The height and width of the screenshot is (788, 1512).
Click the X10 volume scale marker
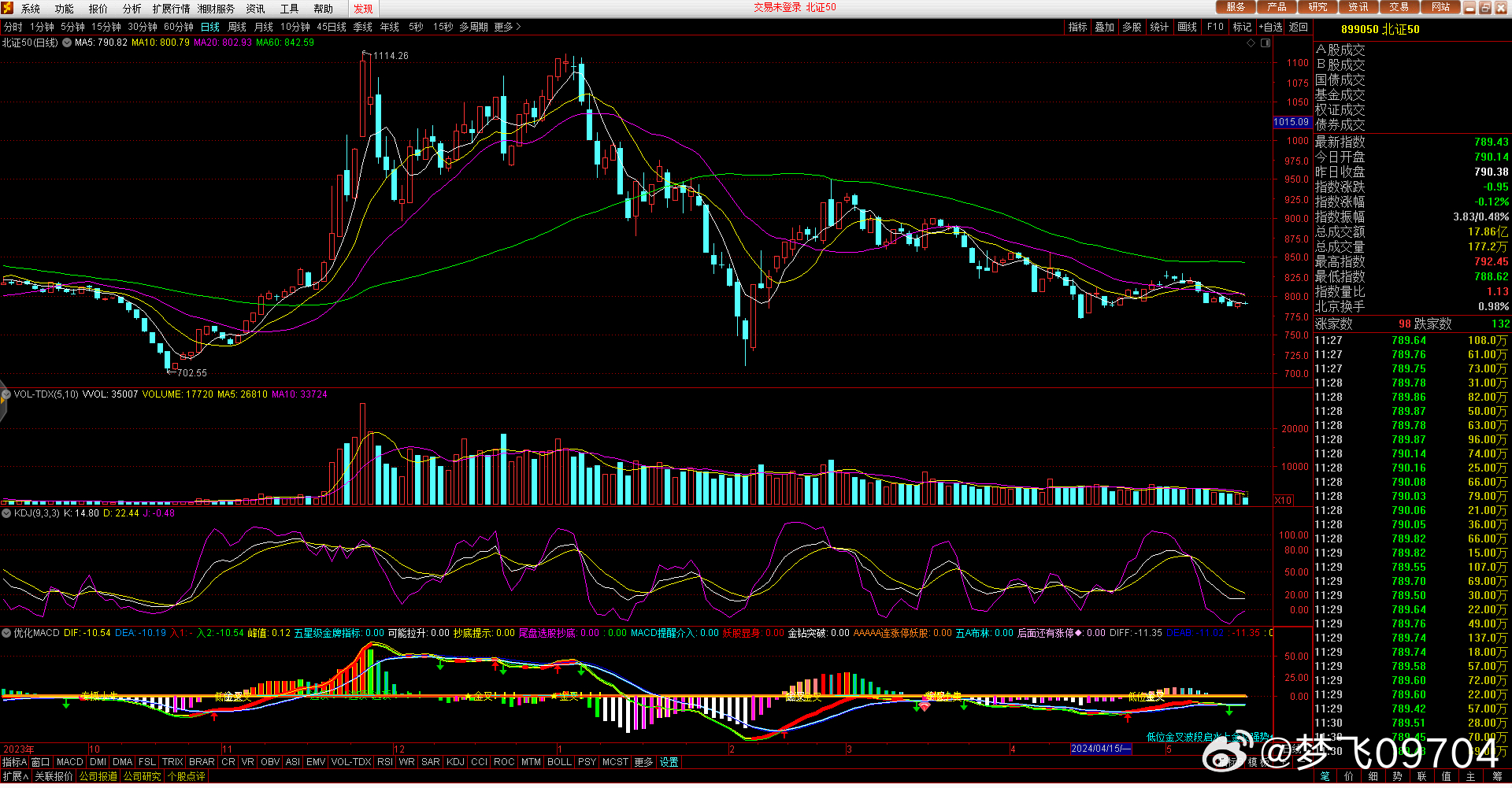click(x=1284, y=501)
